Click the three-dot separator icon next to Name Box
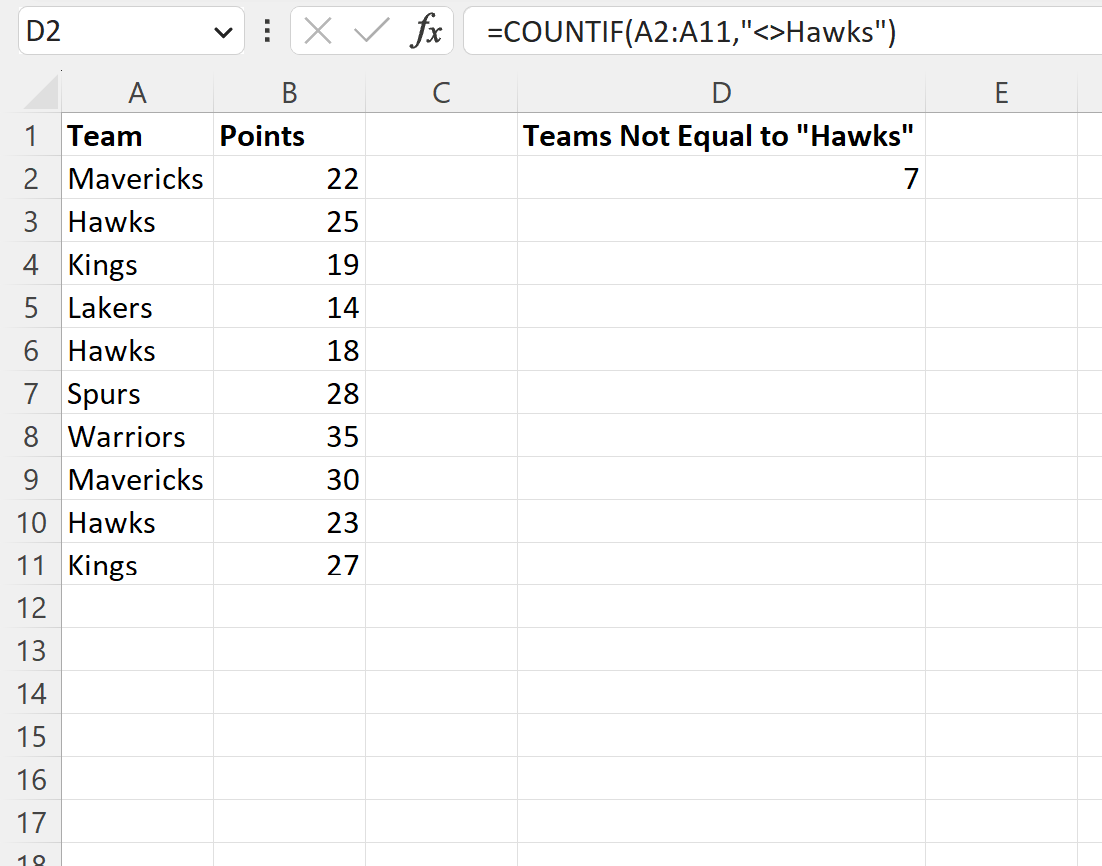Viewport: 1102px width, 866px height. coord(266,30)
